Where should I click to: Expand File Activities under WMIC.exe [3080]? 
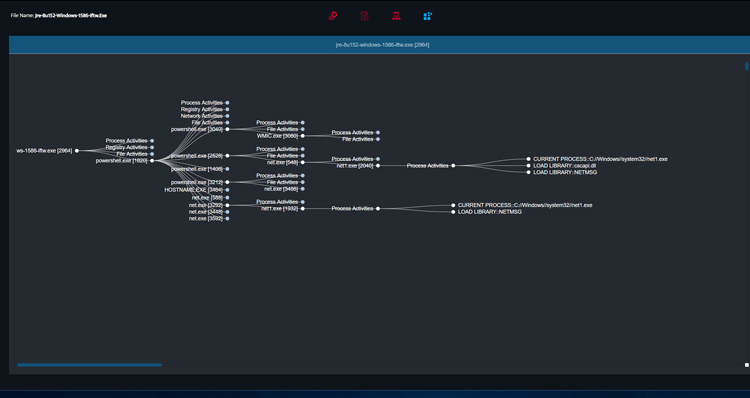coord(378,139)
